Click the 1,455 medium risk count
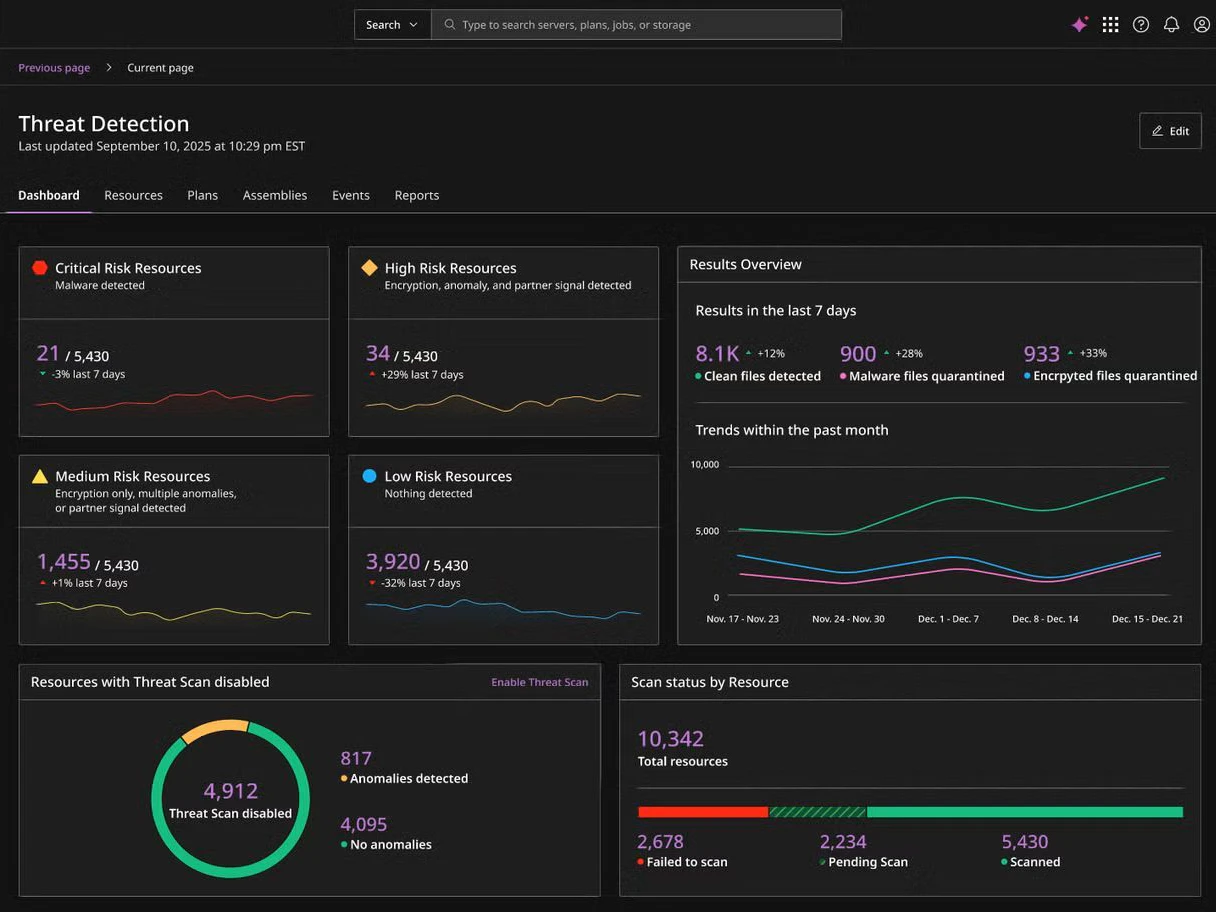 (x=64, y=561)
